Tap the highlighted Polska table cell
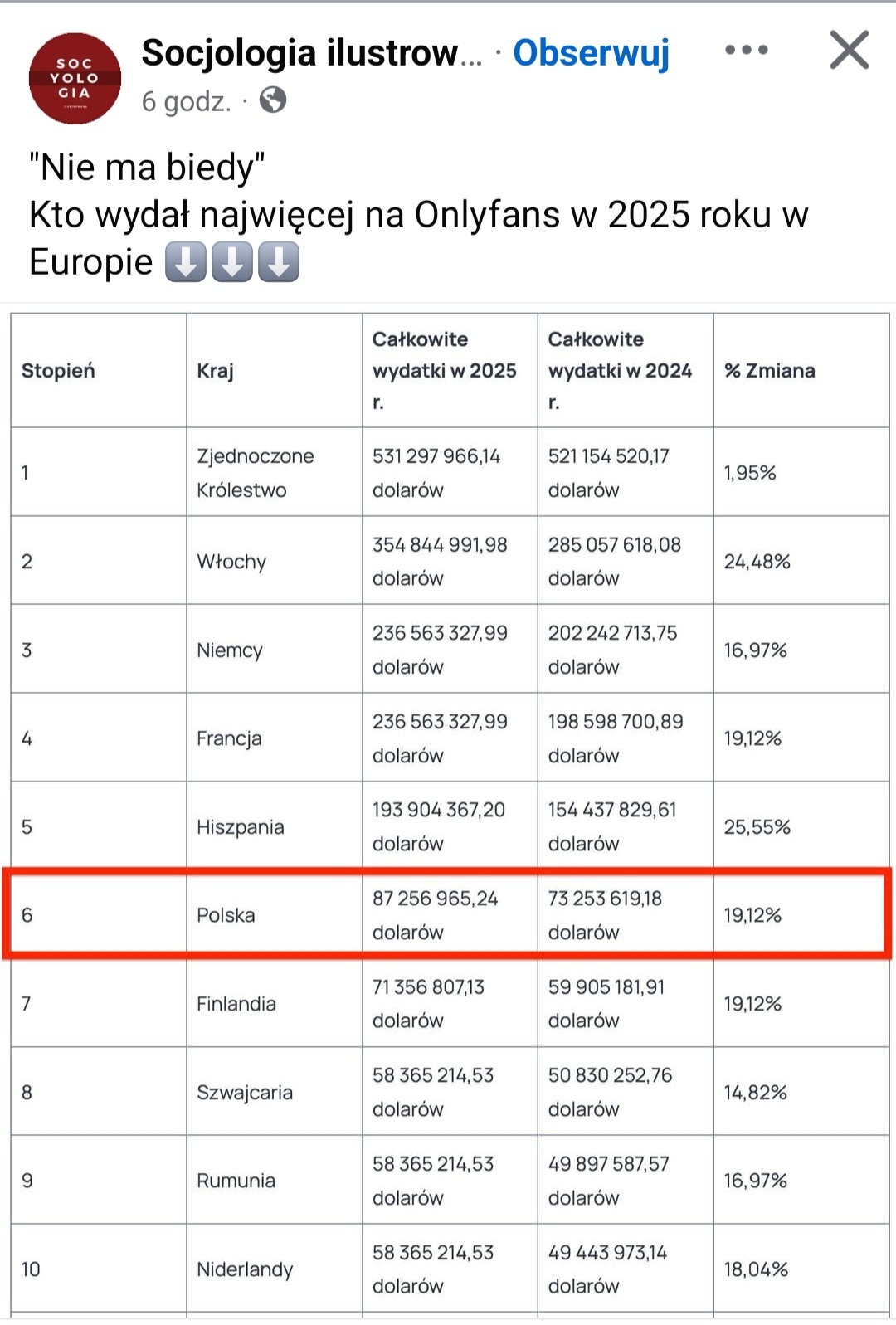This screenshot has height=1325, width=896. 226,915
